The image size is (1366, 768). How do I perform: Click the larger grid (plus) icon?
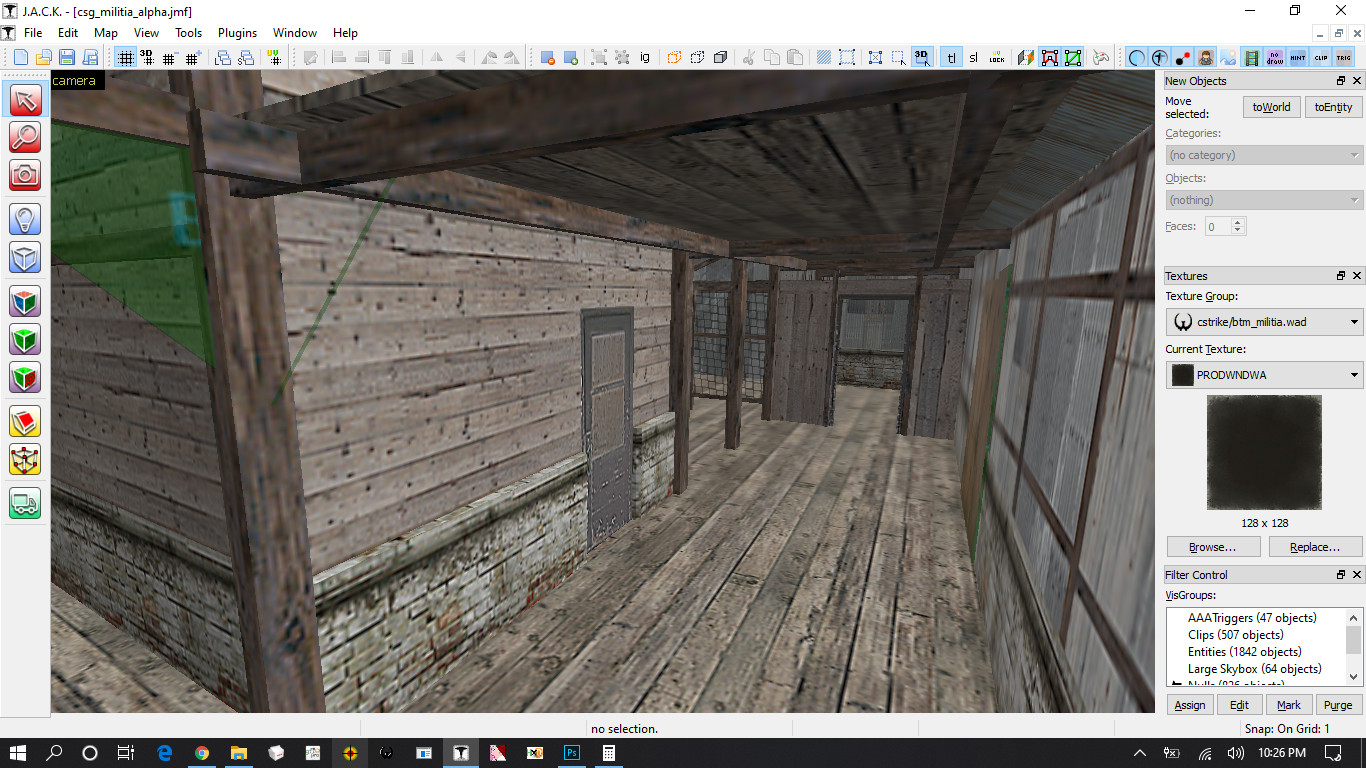[192, 57]
